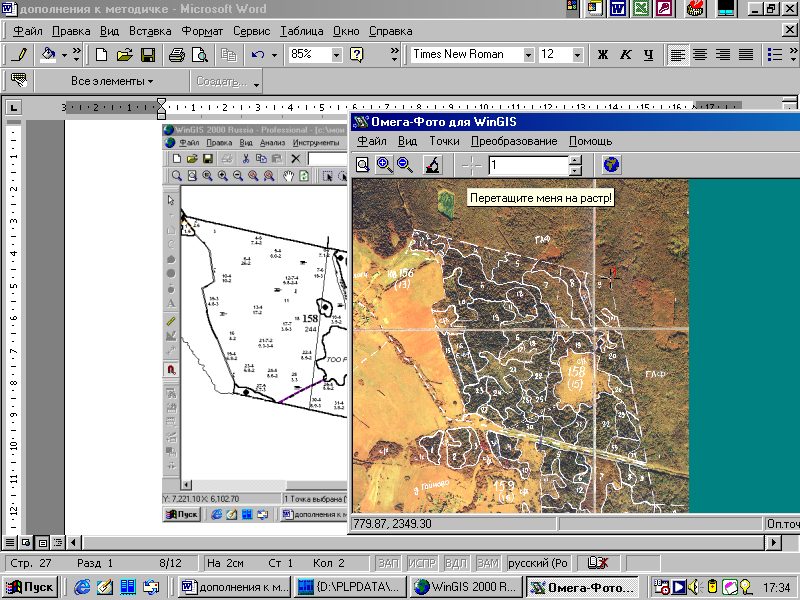Open Вставка menu in Word

tap(150, 31)
